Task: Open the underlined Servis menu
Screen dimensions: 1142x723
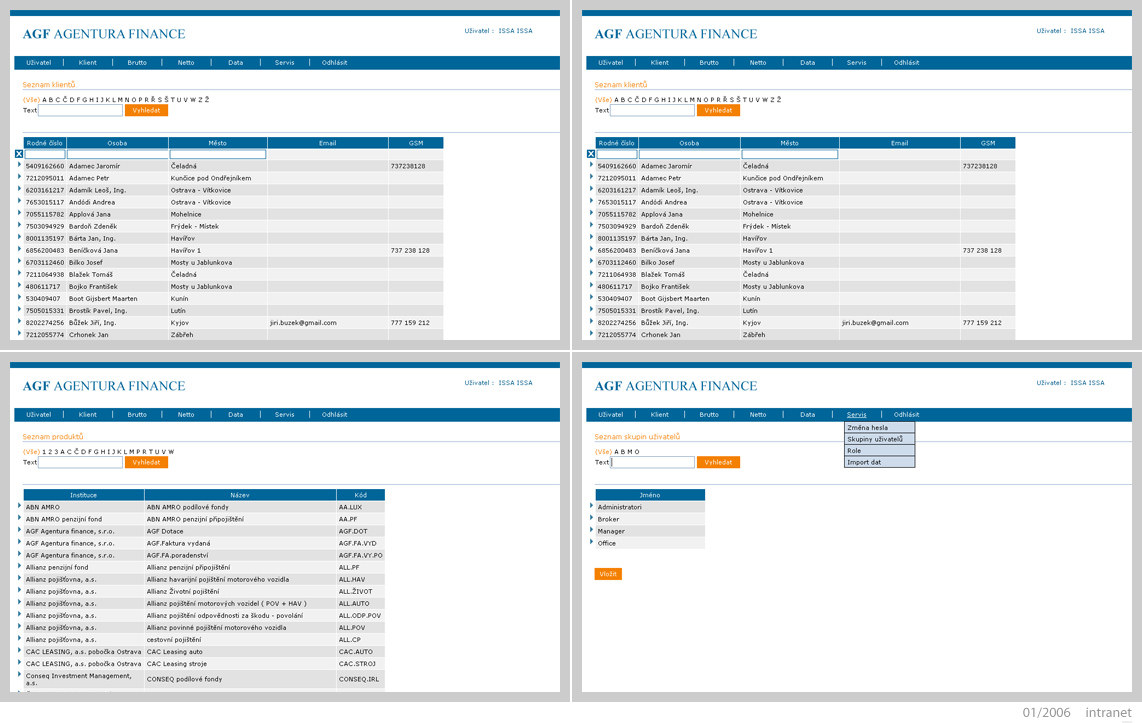Action: click(x=856, y=414)
